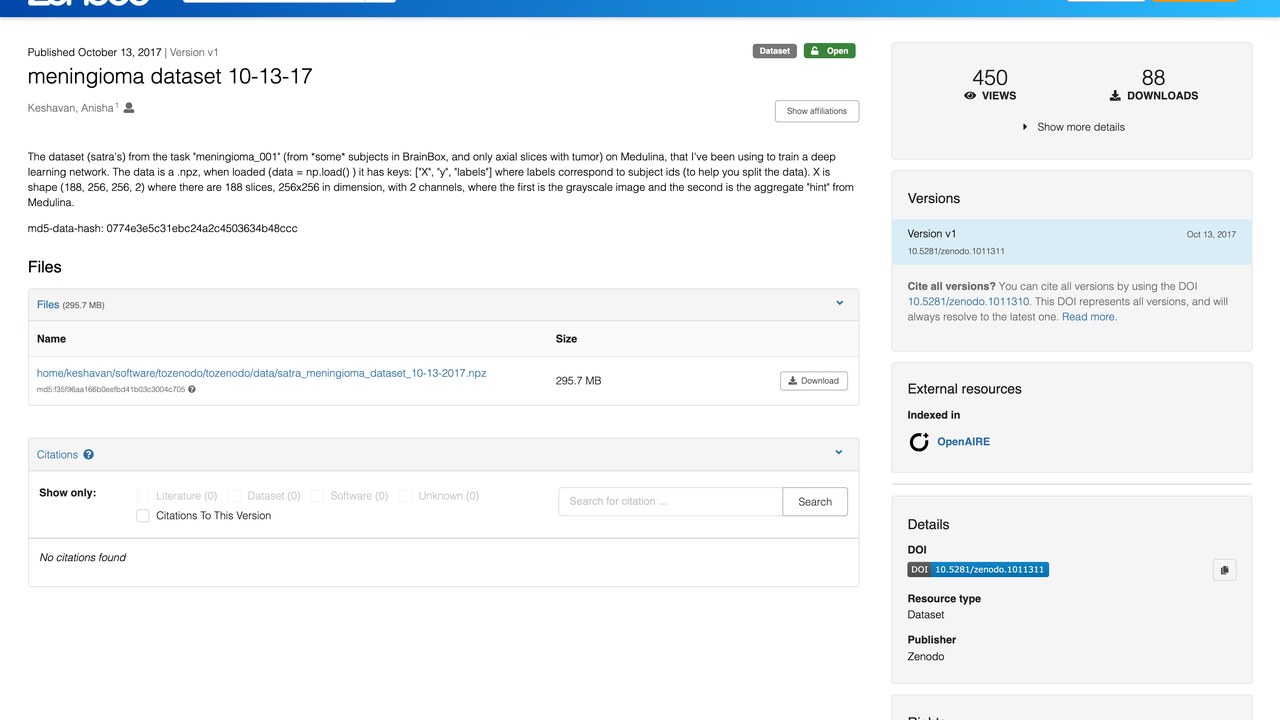Open the OpenAIRE text link
Viewport: 1280px width, 720px height.
coord(963,442)
